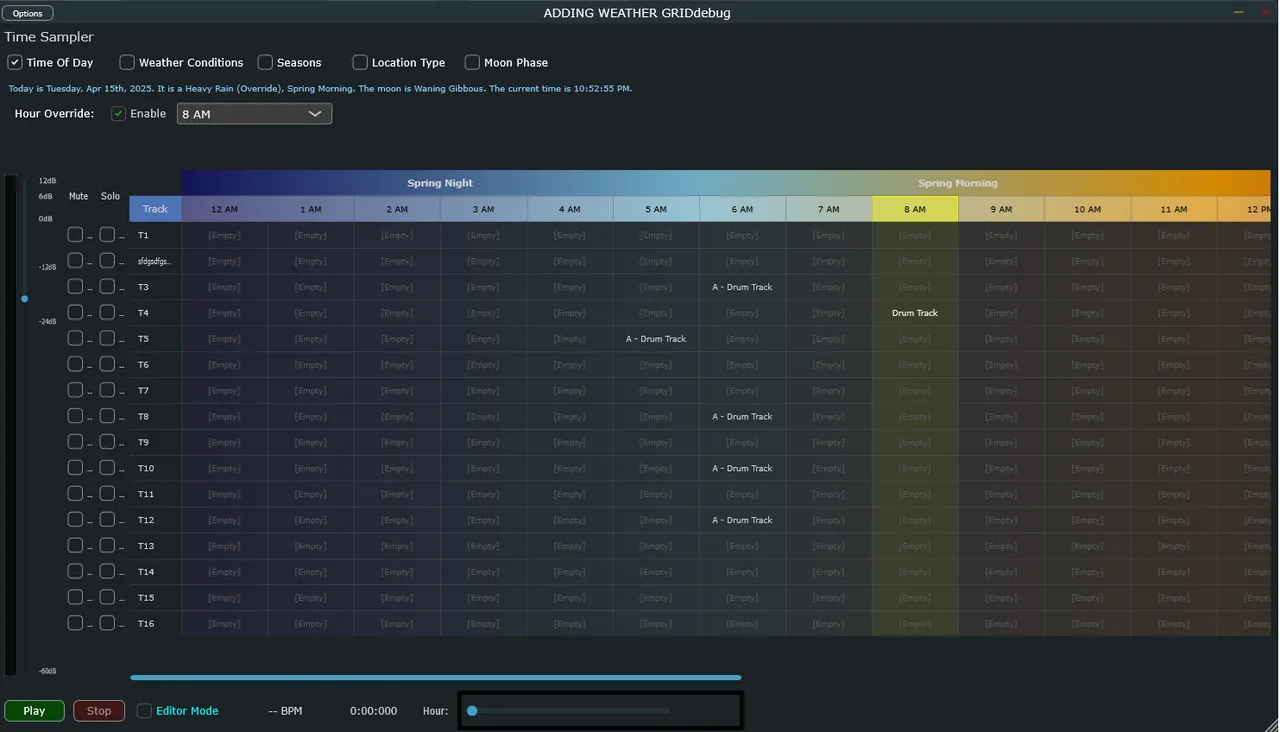Viewport: 1280px width, 732px height.
Task: Toggle the Editor Mode checkbox
Action: tap(144, 711)
